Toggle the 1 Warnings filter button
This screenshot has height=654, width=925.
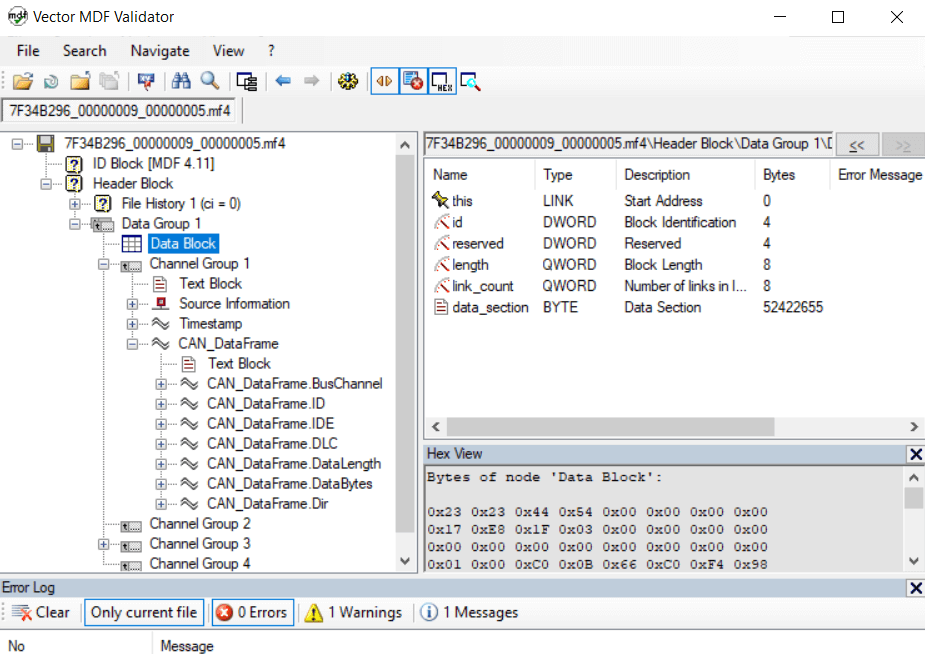click(x=353, y=613)
